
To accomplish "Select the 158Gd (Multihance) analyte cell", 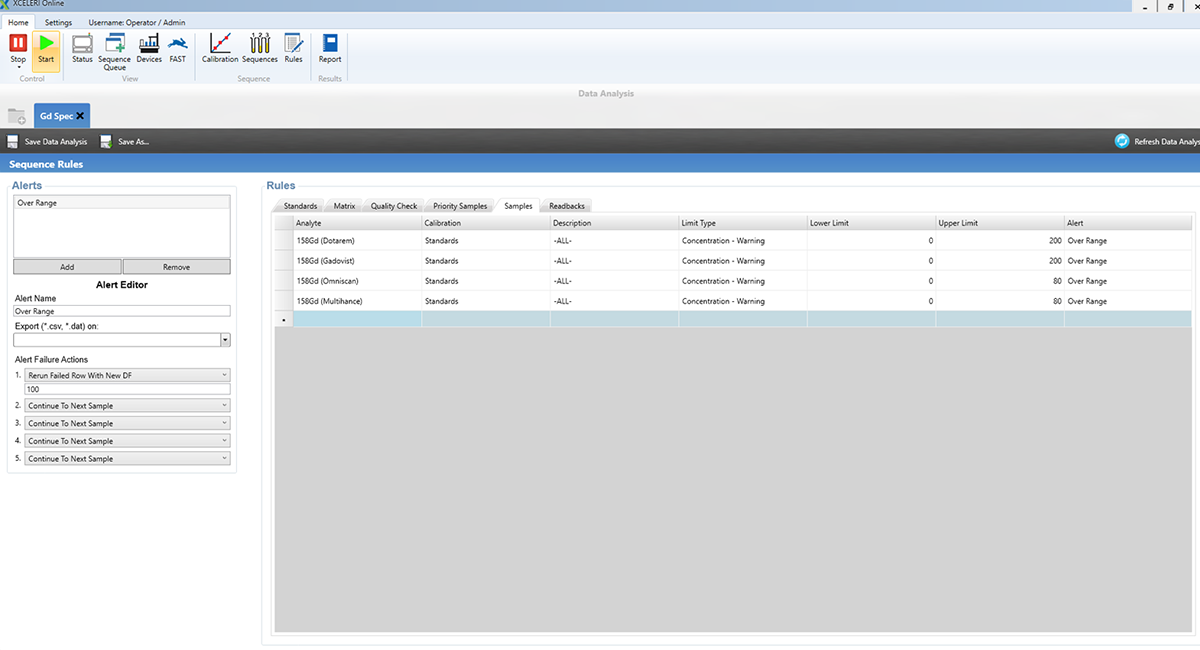I will pyautogui.click(x=357, y=301).
